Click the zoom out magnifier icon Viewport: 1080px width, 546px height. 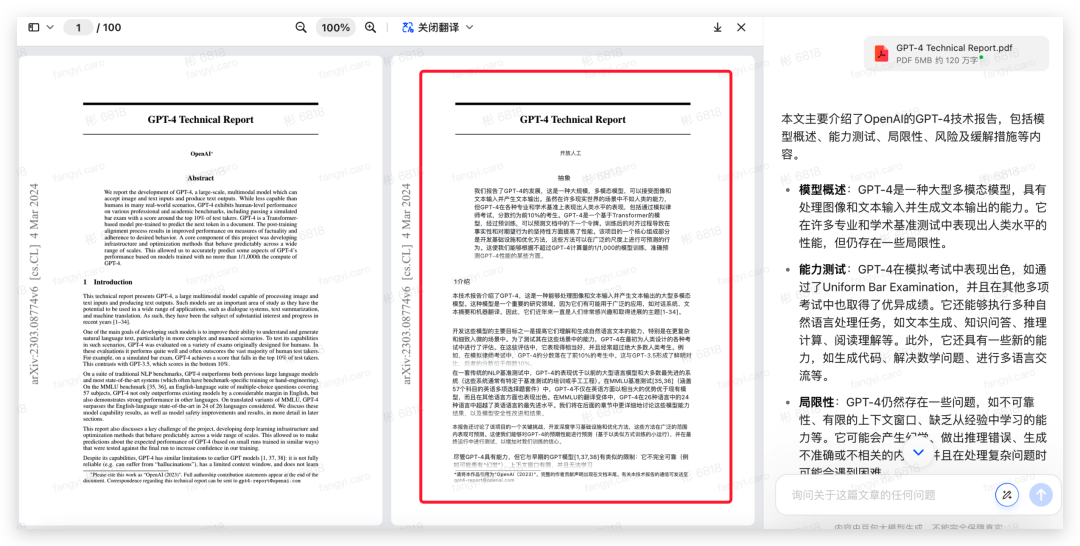302,27
